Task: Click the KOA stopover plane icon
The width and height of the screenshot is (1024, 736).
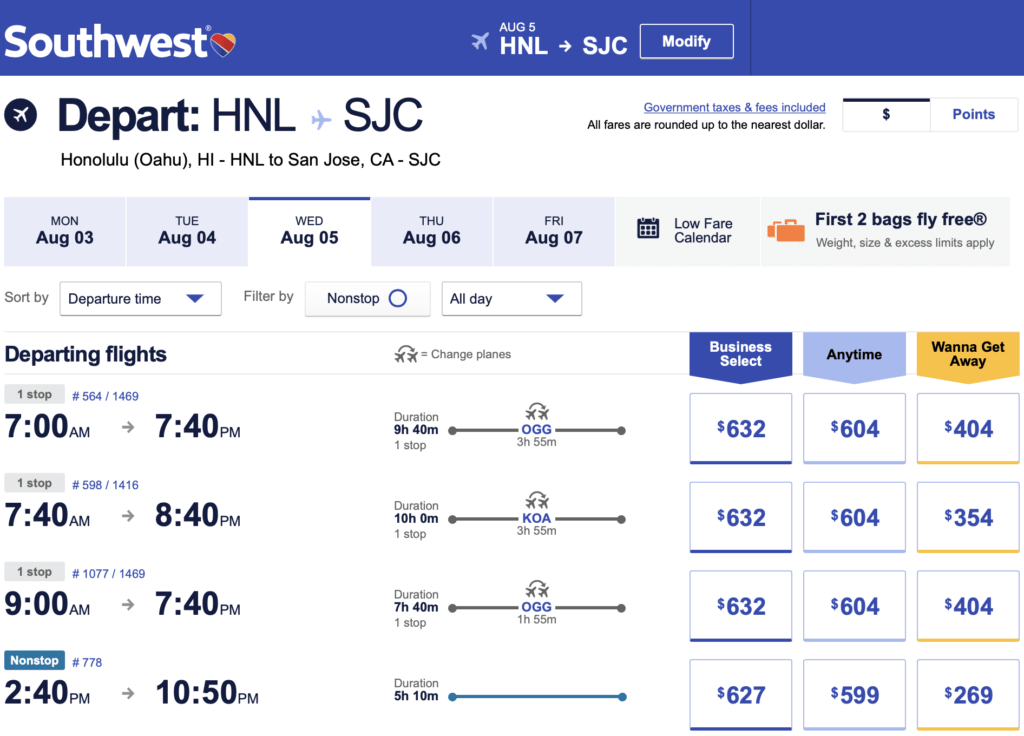Action: (x=537, y=501)
